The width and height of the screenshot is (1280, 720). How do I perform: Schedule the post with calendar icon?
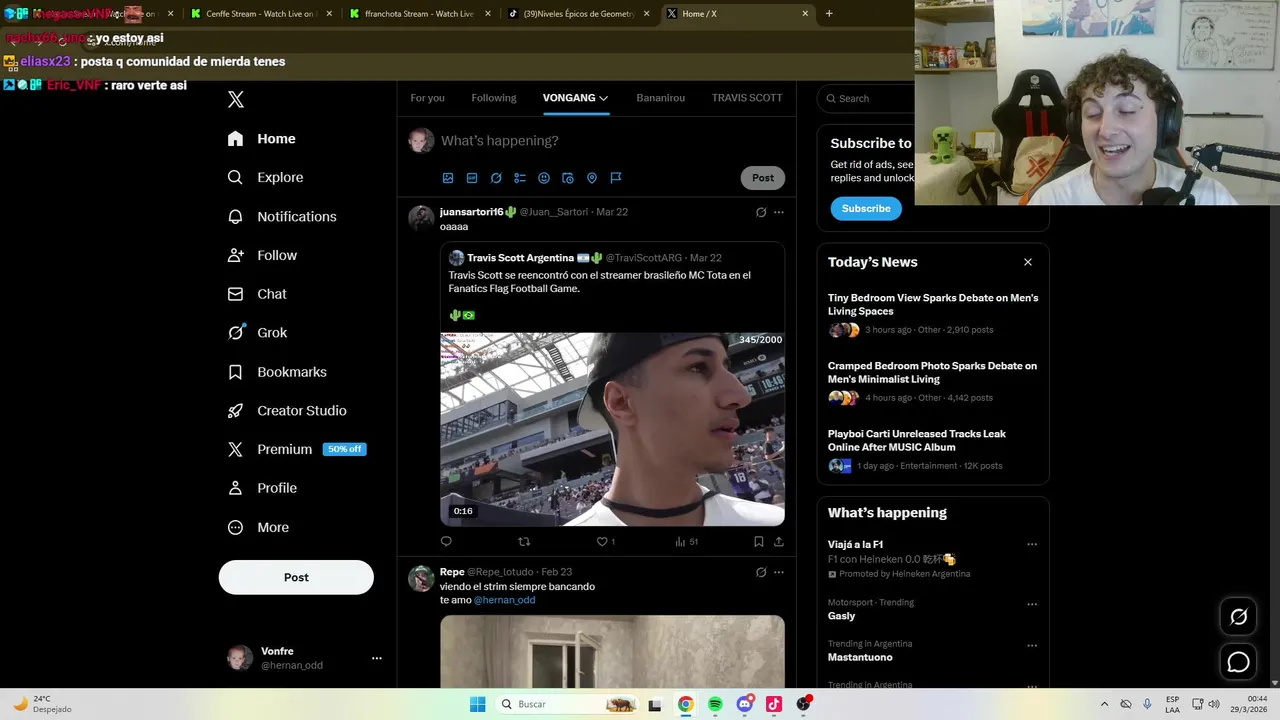[568, 178]
